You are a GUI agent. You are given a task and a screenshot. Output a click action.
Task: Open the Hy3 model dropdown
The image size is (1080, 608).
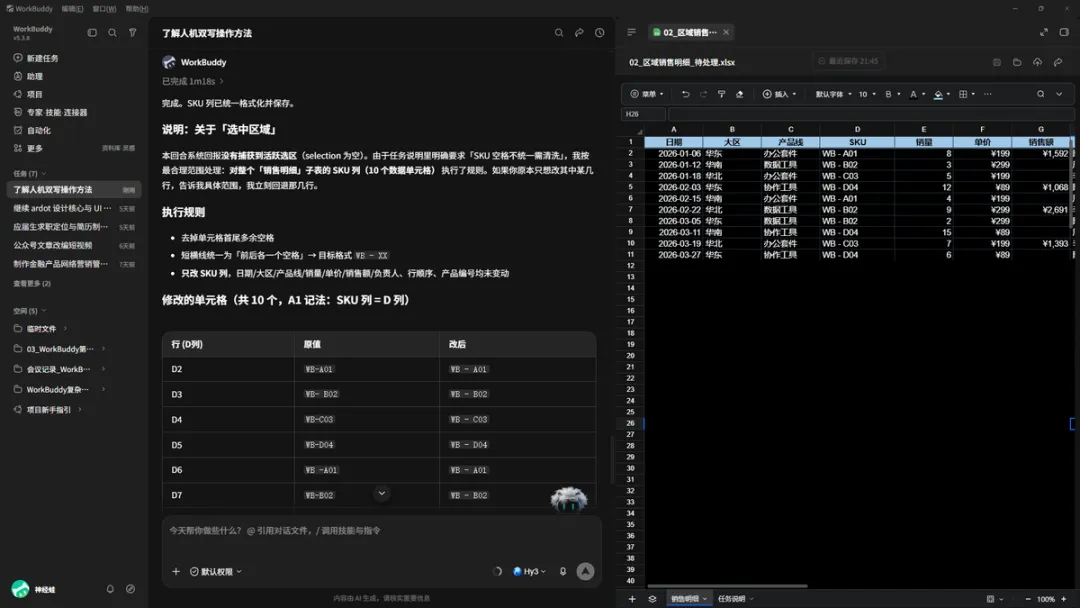coord(529,572)
